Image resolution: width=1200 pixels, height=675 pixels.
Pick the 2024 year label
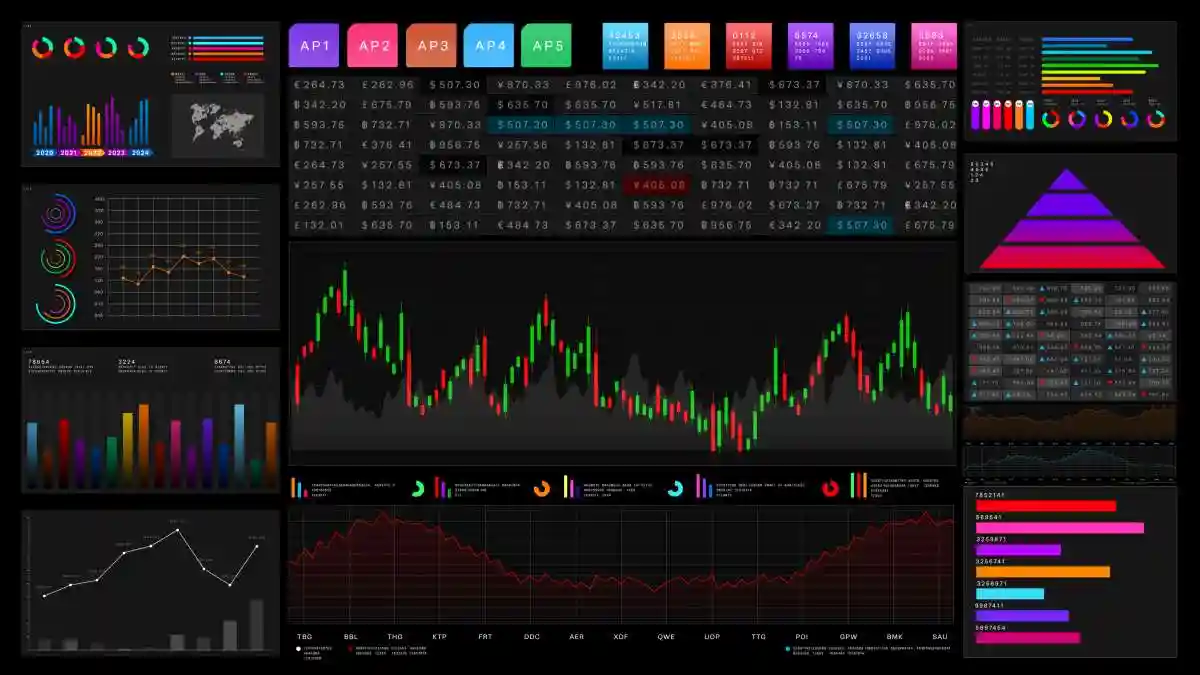coord(141,153)
